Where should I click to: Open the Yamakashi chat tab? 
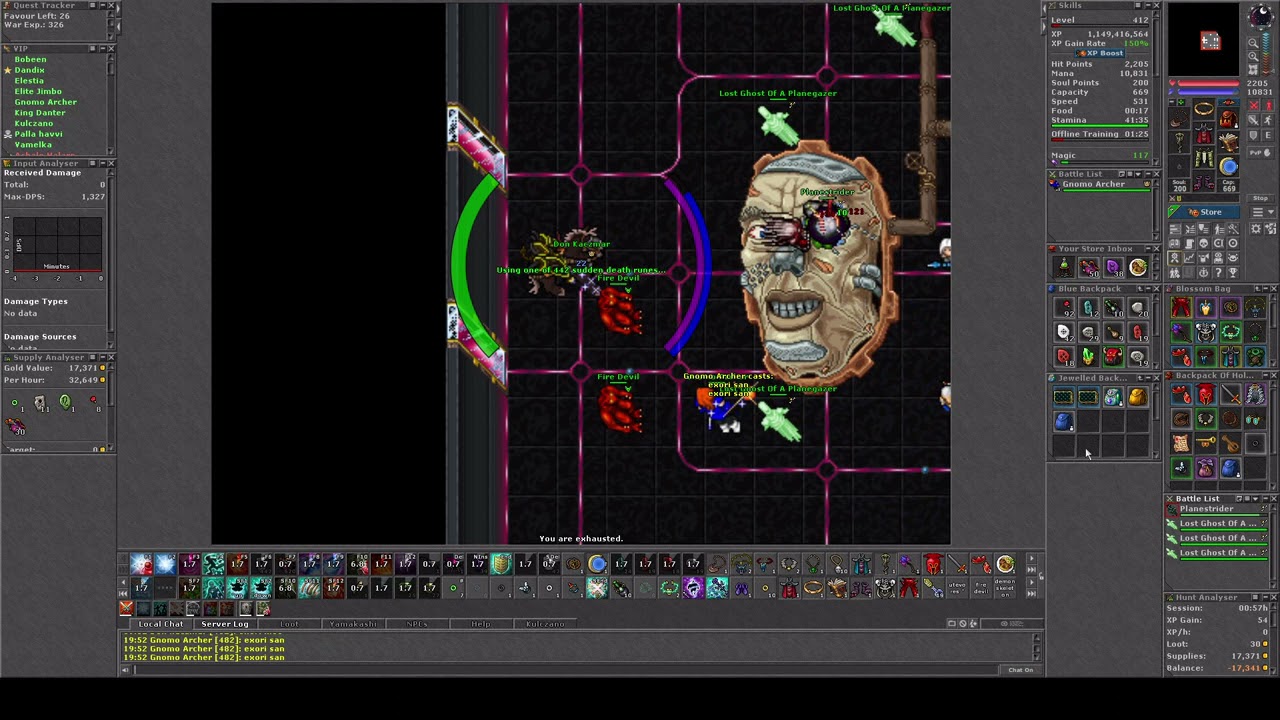click(x=353, y=624)
